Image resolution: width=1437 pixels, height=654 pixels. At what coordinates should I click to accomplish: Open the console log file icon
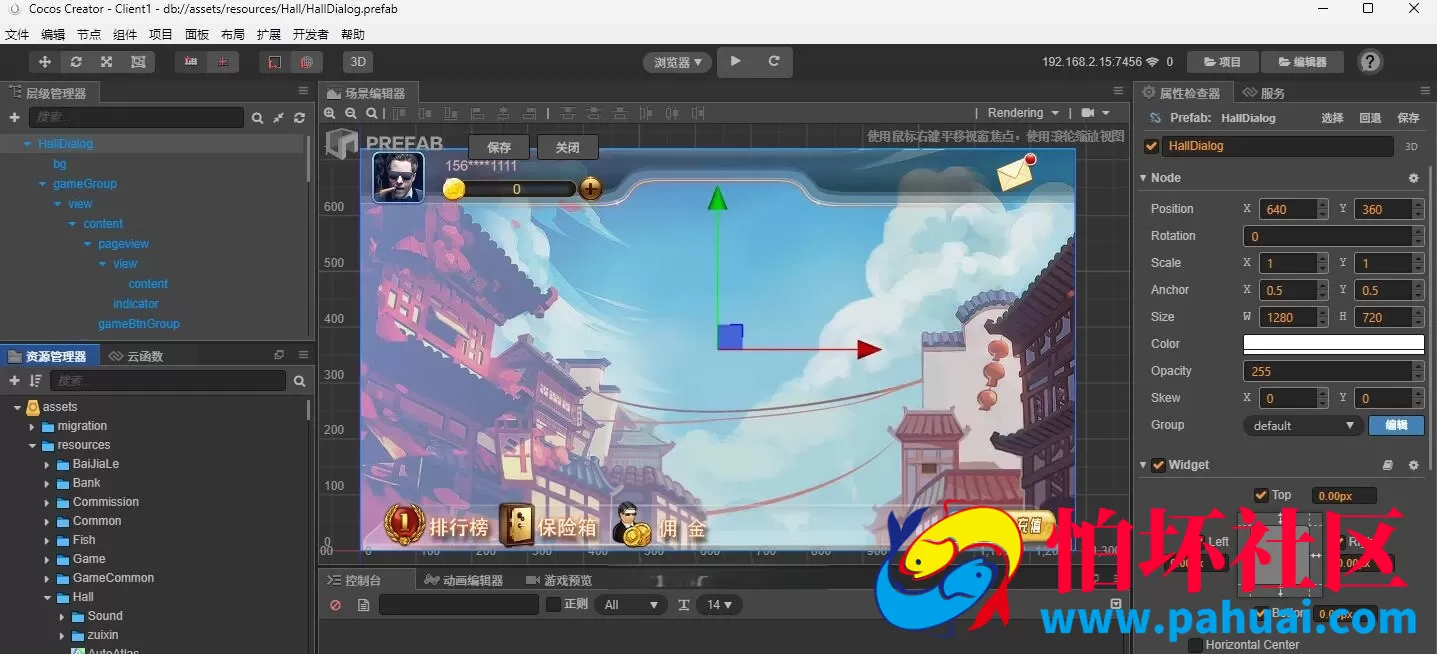[x=363, y=605]
